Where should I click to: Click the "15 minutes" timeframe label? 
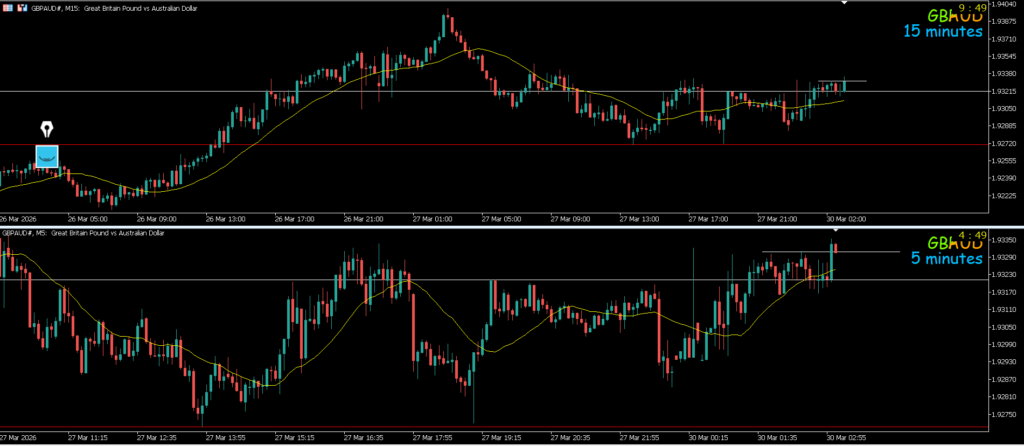click(x=943, y=32)
